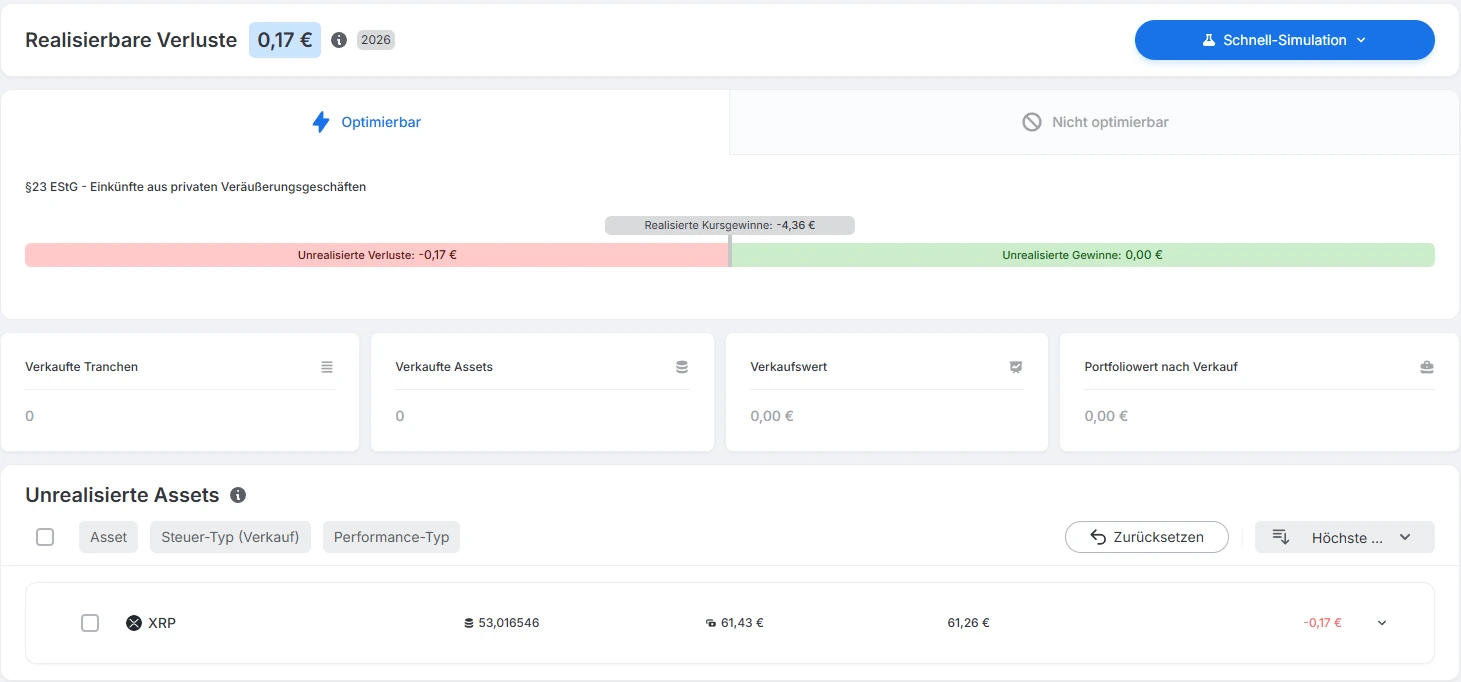The image size is (1461, 682).
Task: Click the XRP asset name
Action: pos(162,623)
